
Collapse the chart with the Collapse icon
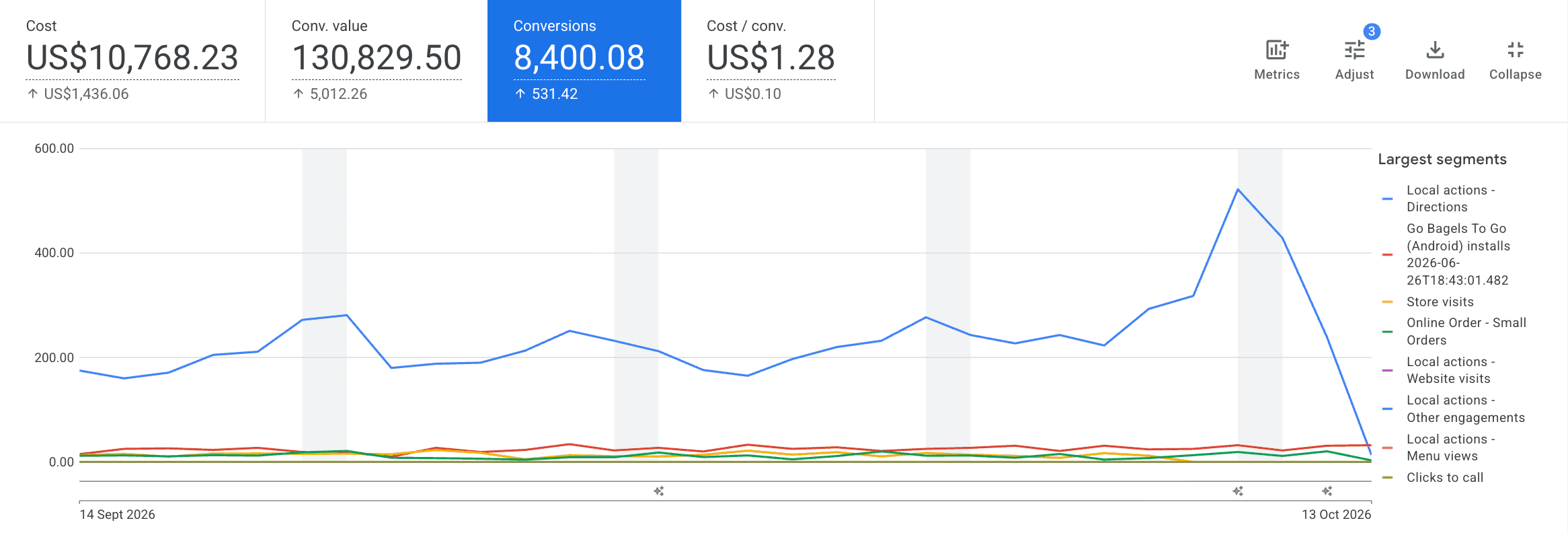click(1515, 50)
